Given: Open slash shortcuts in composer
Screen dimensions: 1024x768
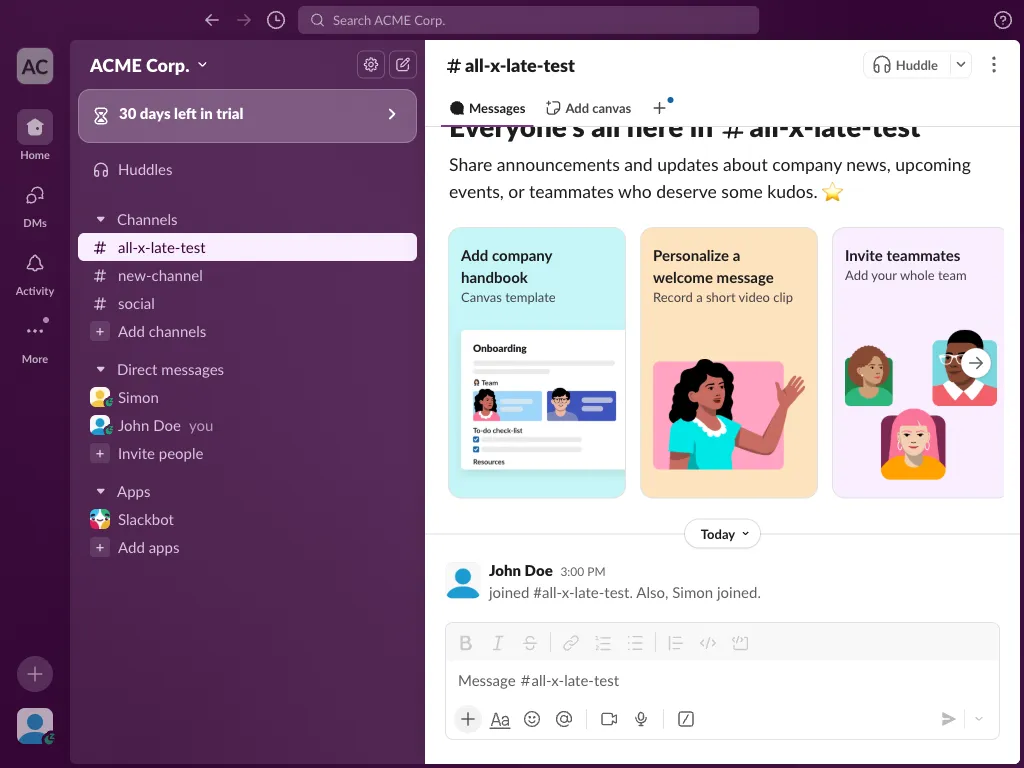Looking at the screenshot, I should point(686,719).
